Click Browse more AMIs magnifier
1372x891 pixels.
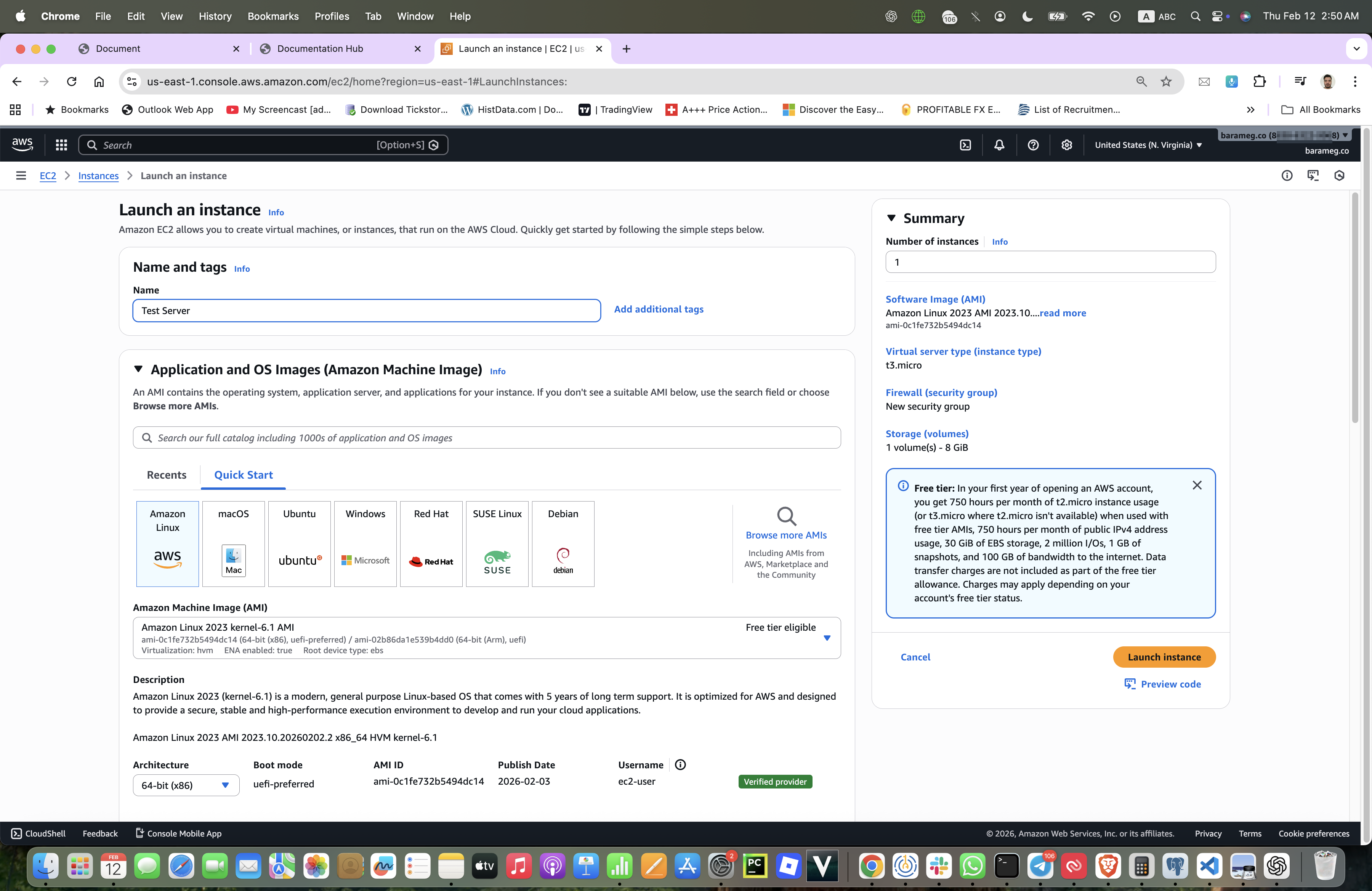(x=786, y=516)
